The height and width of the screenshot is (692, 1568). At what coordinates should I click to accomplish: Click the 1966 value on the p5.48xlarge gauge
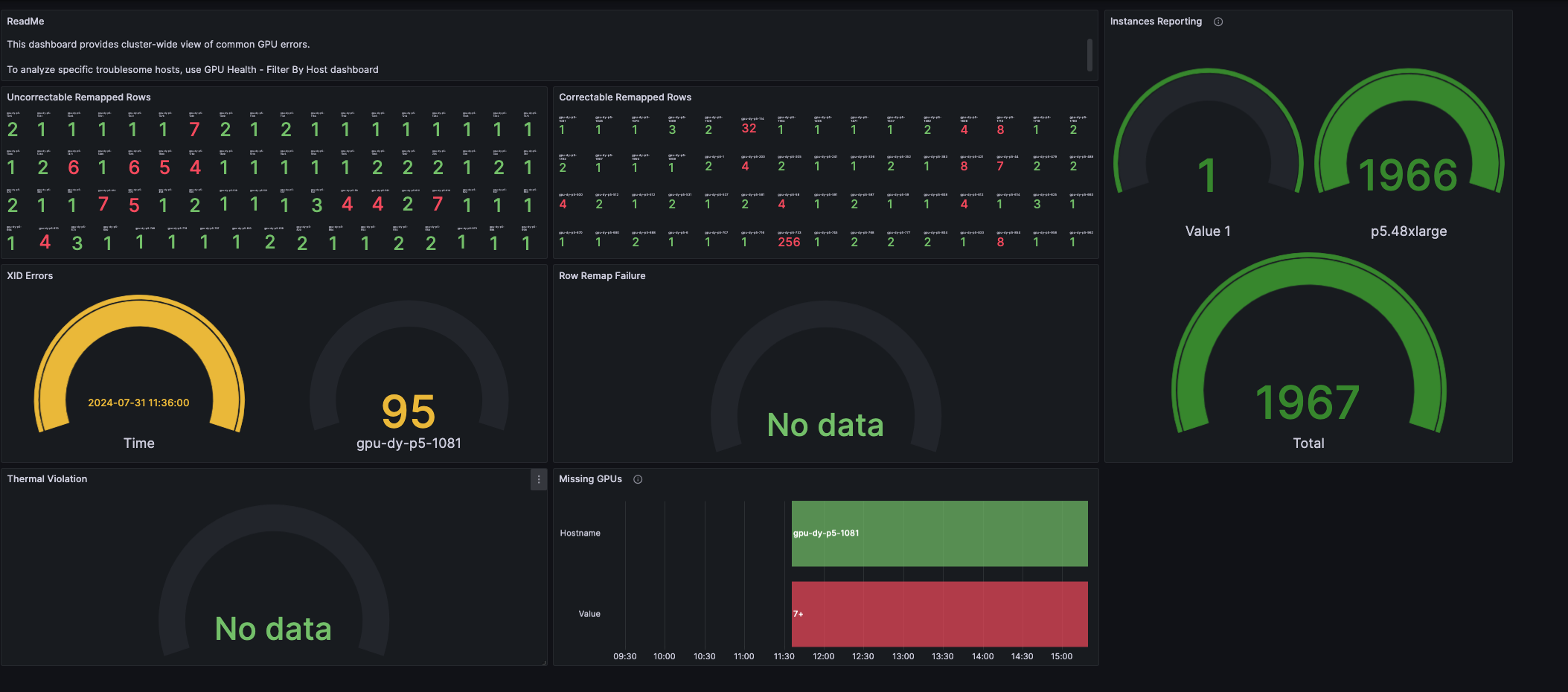pyautogui.click(x=1408, y=176)
